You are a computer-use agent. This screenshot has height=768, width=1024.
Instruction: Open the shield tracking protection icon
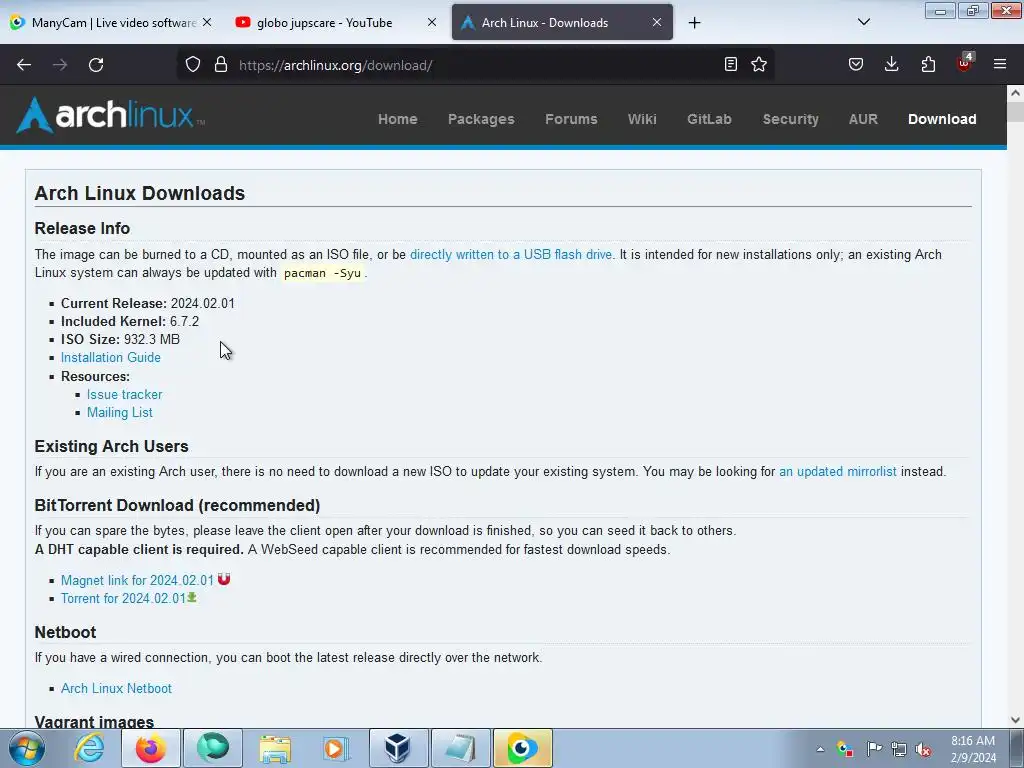point(193,64)
